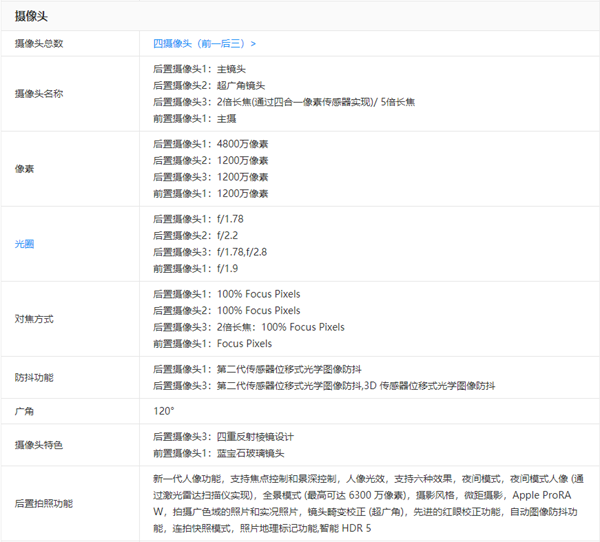The image size is (600, 542).
Task: Click the blue 光圈 link
Action: pyautogui.click(x=24, y=243)
